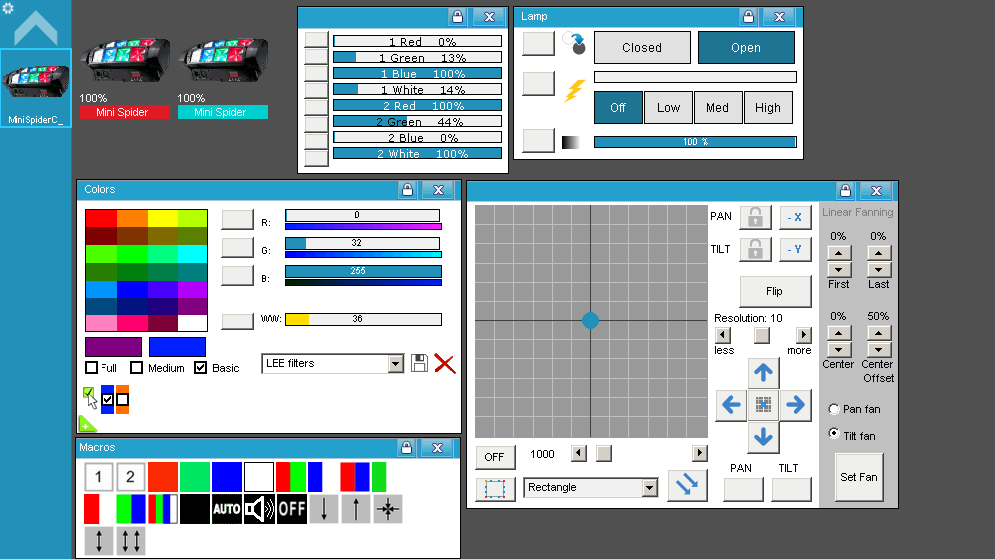Adjust the 2 Red 100% channel slider
Viewport: 995px width, 559px height.
coord(418,105)
